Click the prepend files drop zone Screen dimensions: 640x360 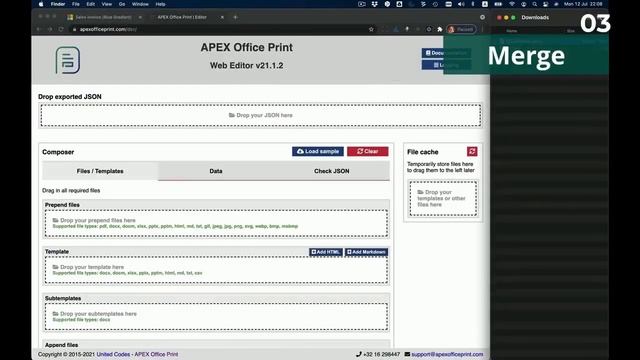pos(216,223)
